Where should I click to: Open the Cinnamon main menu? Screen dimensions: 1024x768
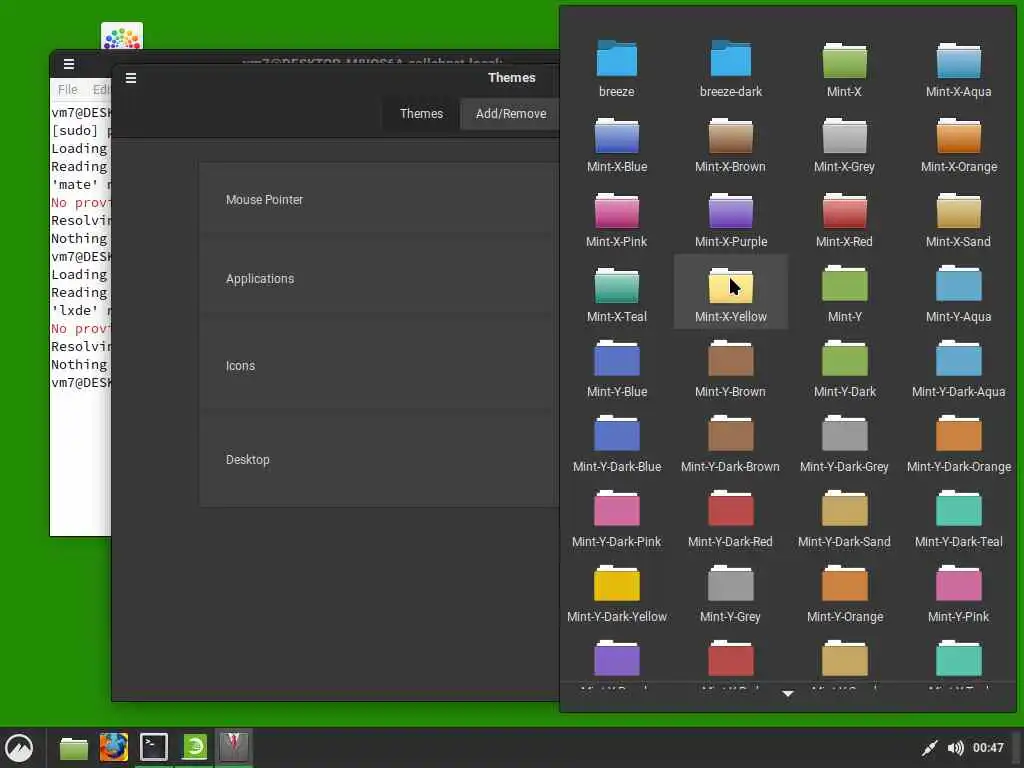coord(20,748)
